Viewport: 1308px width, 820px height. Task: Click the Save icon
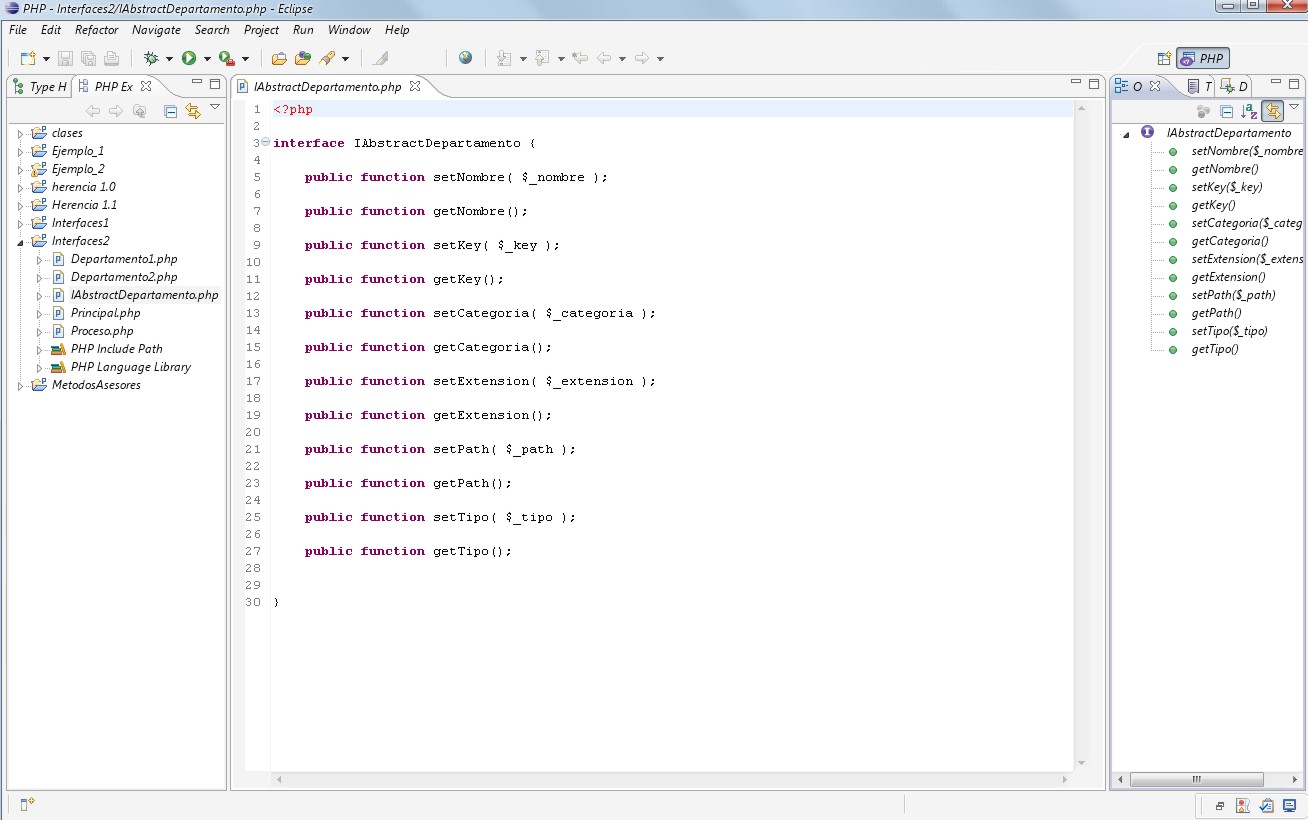pos(64,57)
